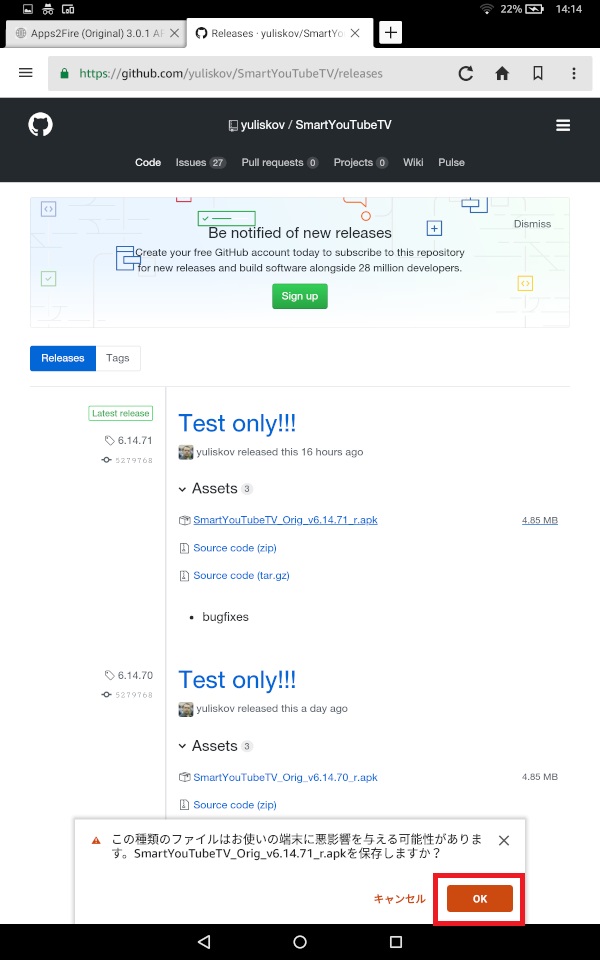Download SmartYouTubeTV_Orig_v6.14.70_r.apk
Image resolution: width=600 pixels, height=960 pixels.
click(285, 777)
